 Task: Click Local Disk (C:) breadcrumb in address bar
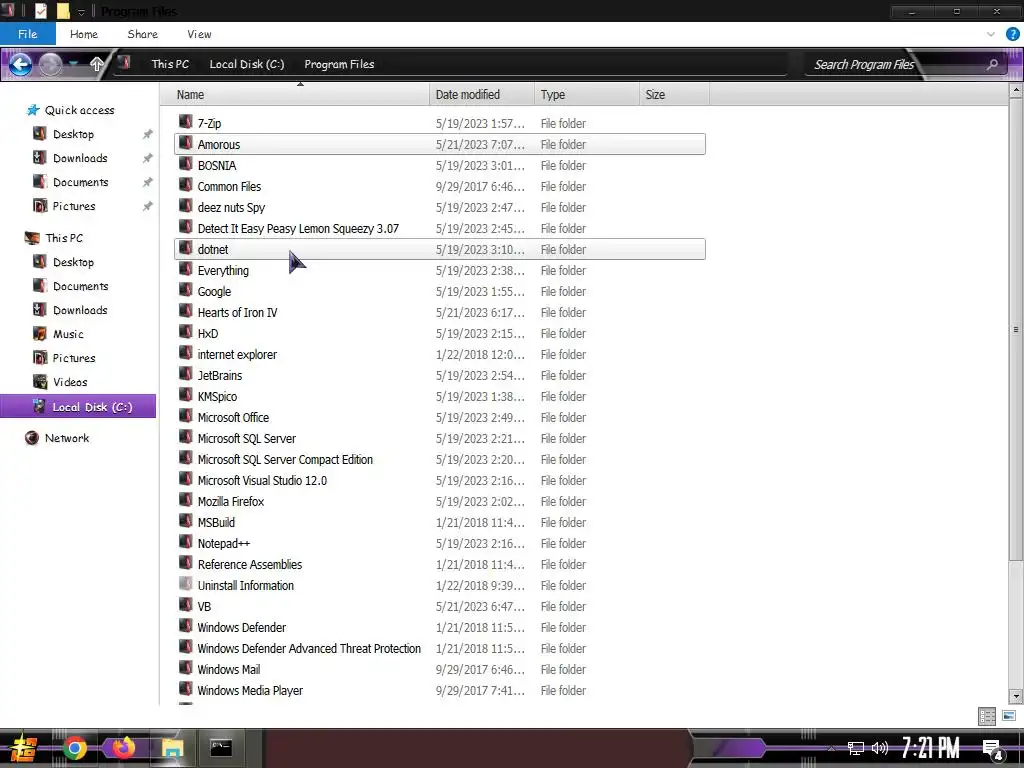pyautogui.click(x=247, y=64)
